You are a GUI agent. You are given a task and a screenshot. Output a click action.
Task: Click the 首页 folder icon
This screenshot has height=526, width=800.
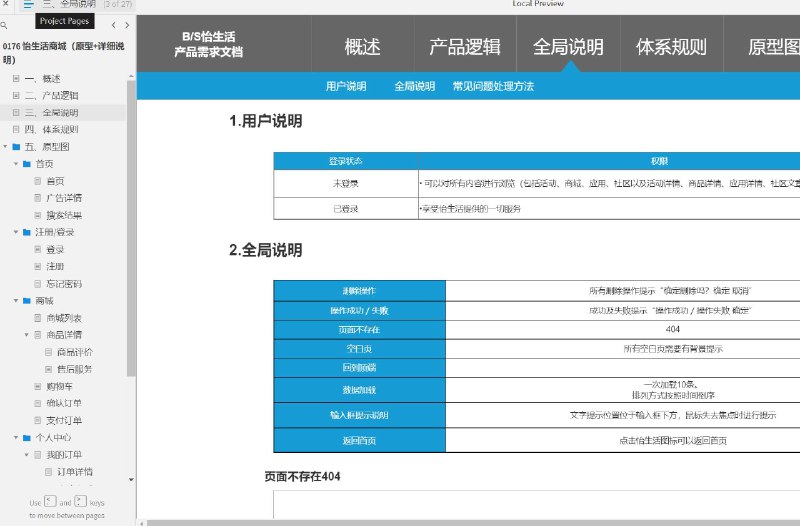click(27, 164)
